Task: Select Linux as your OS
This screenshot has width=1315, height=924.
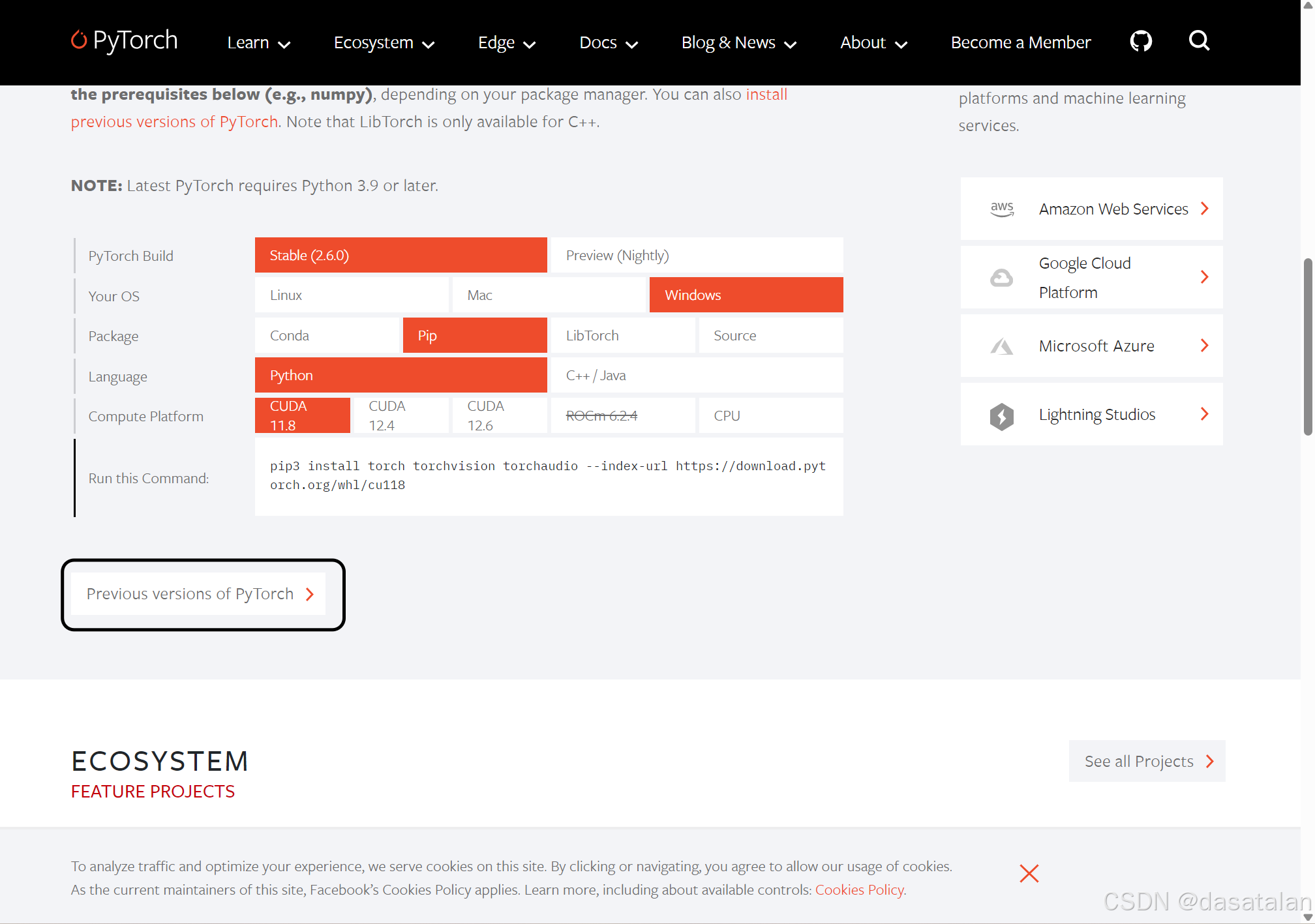Action: (x=352, y=295)
